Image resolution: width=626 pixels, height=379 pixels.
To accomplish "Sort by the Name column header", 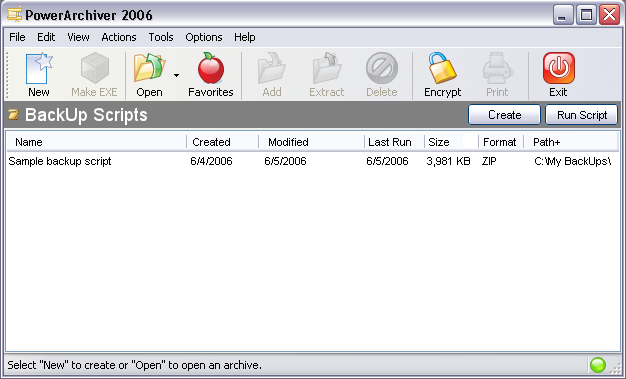I will pos(97,142).
